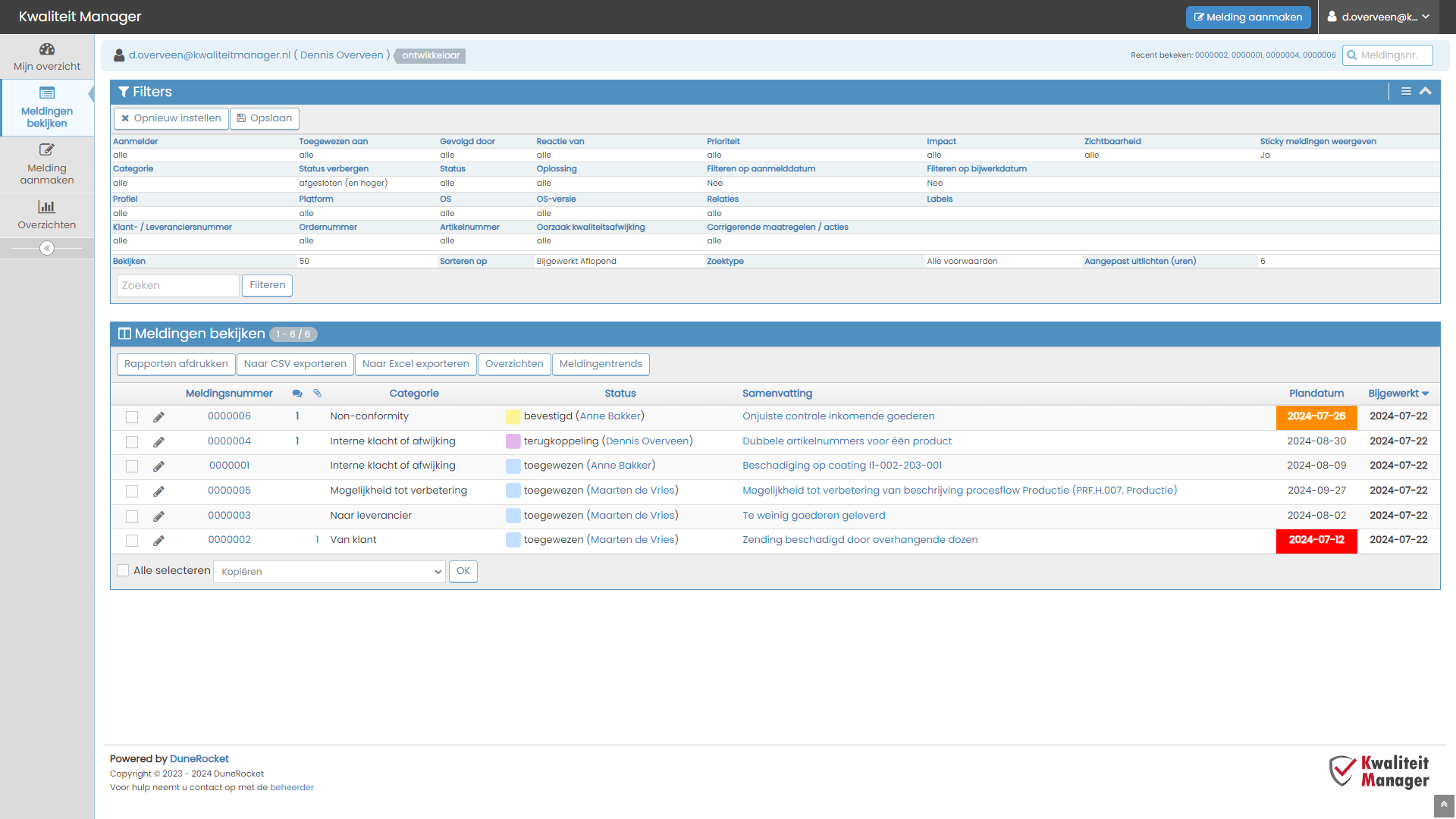
Task: Click Overzichten bar chart icon in sidebar
Action: (x=47, y=207)
